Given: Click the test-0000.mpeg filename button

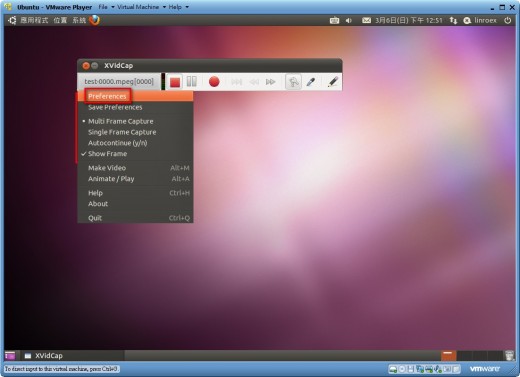Looking at the screenshot, I should tap(119, 81).
